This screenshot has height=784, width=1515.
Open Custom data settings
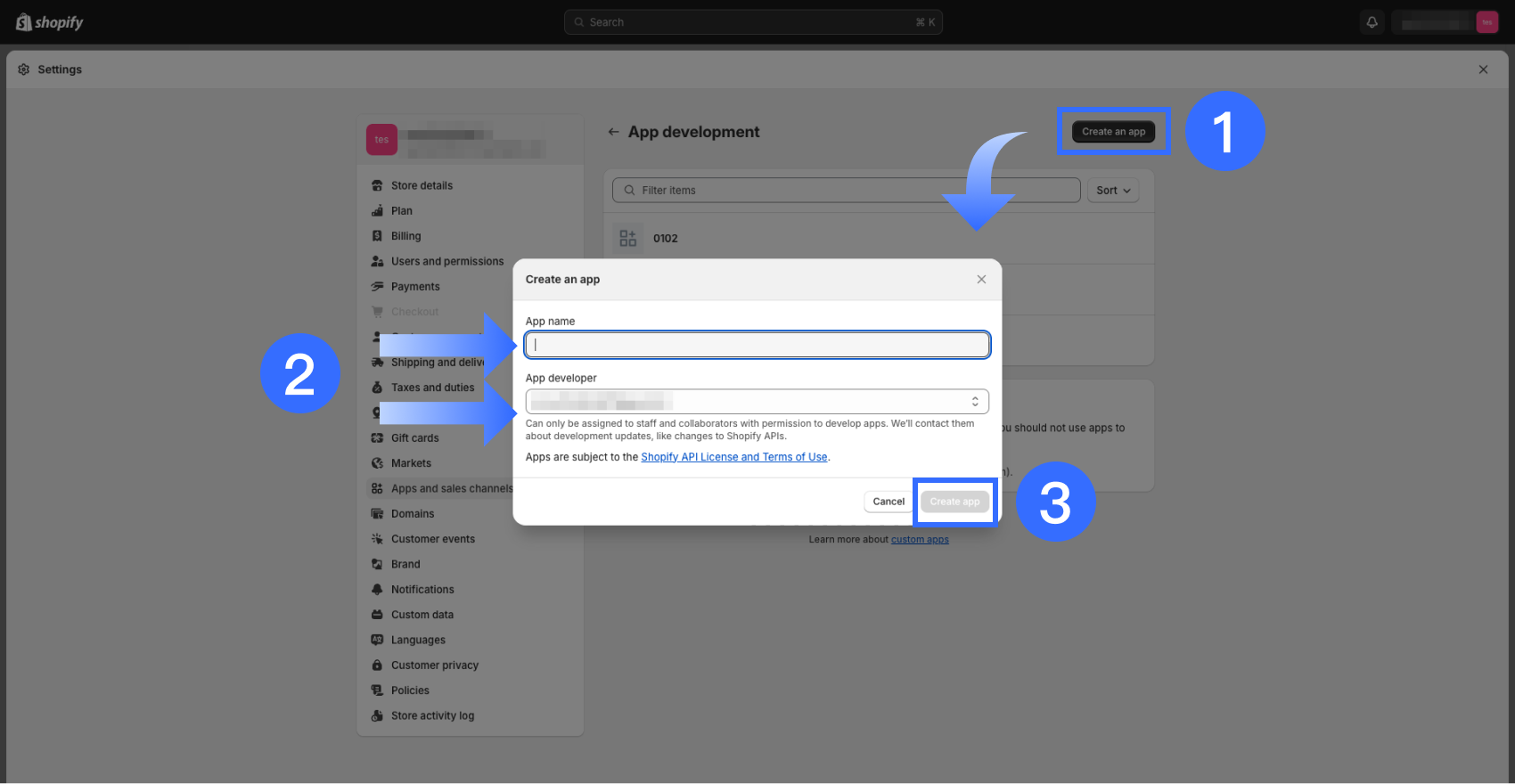(422, 615)
